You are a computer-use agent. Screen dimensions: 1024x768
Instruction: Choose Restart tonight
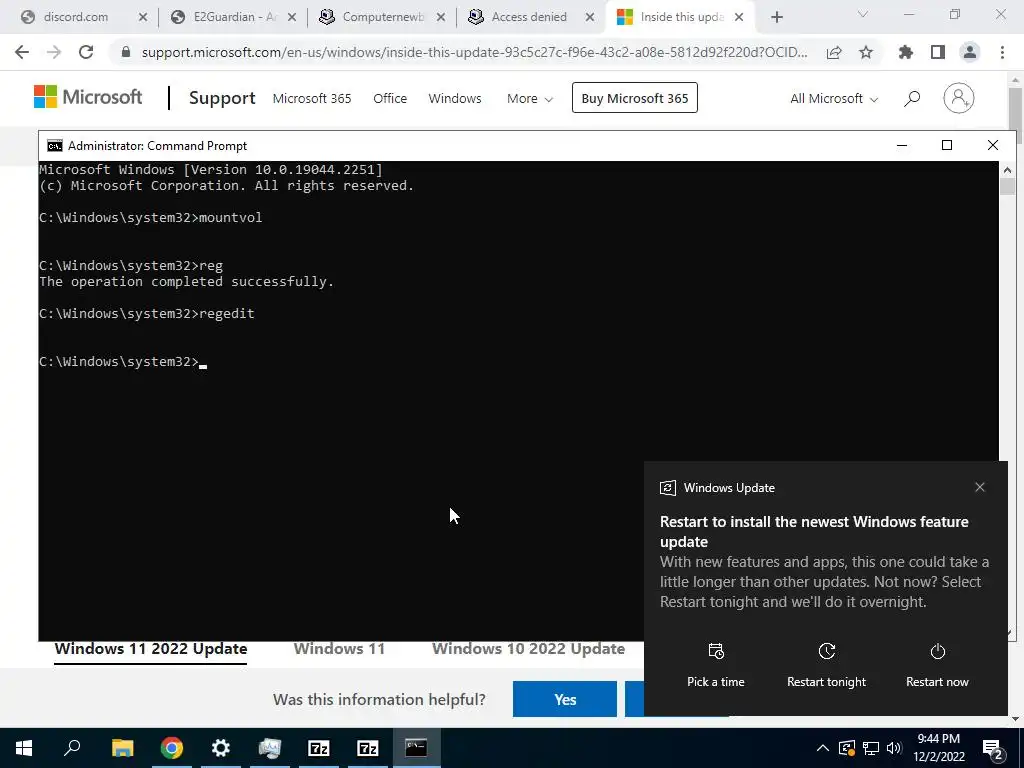click(x=826, y=665)
